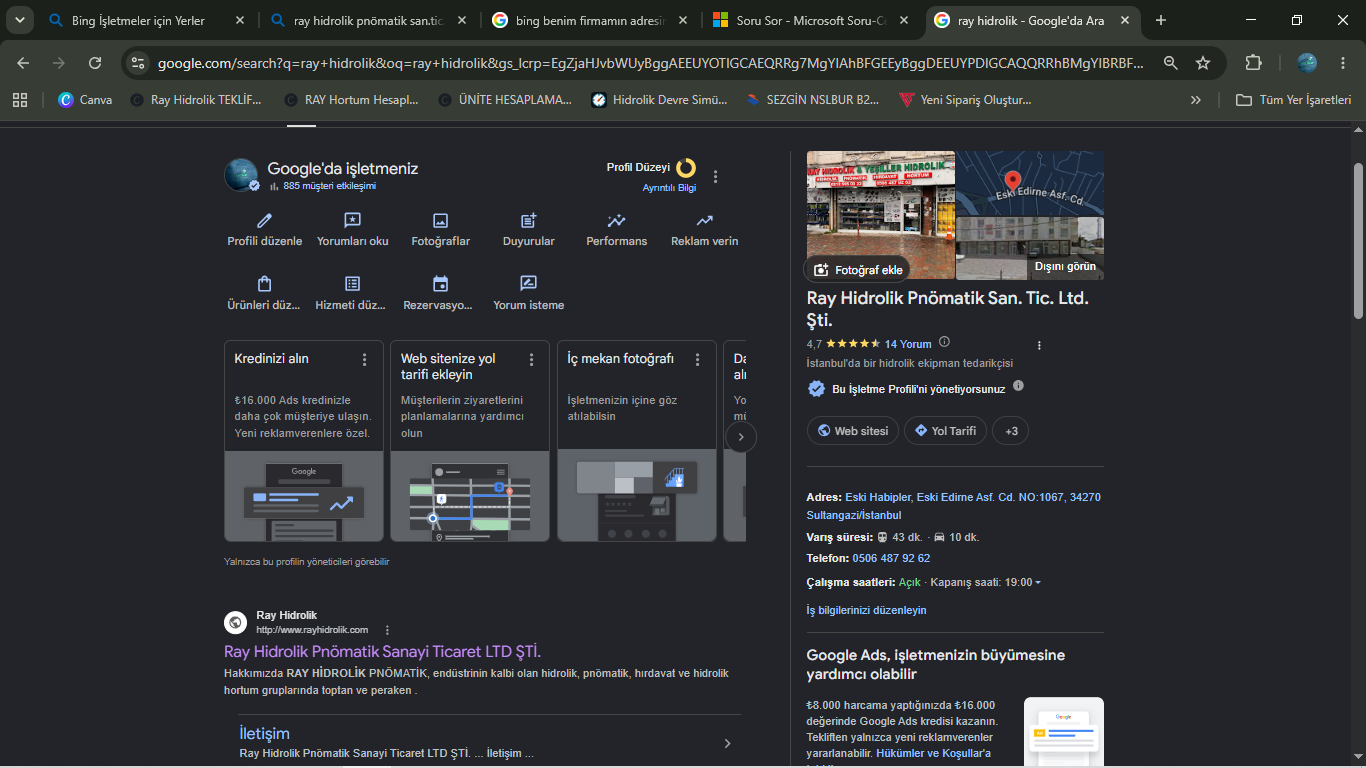
Task: Click the Fotoğraf ekle button
Action: pyautogui.click(x=859, y=270)
